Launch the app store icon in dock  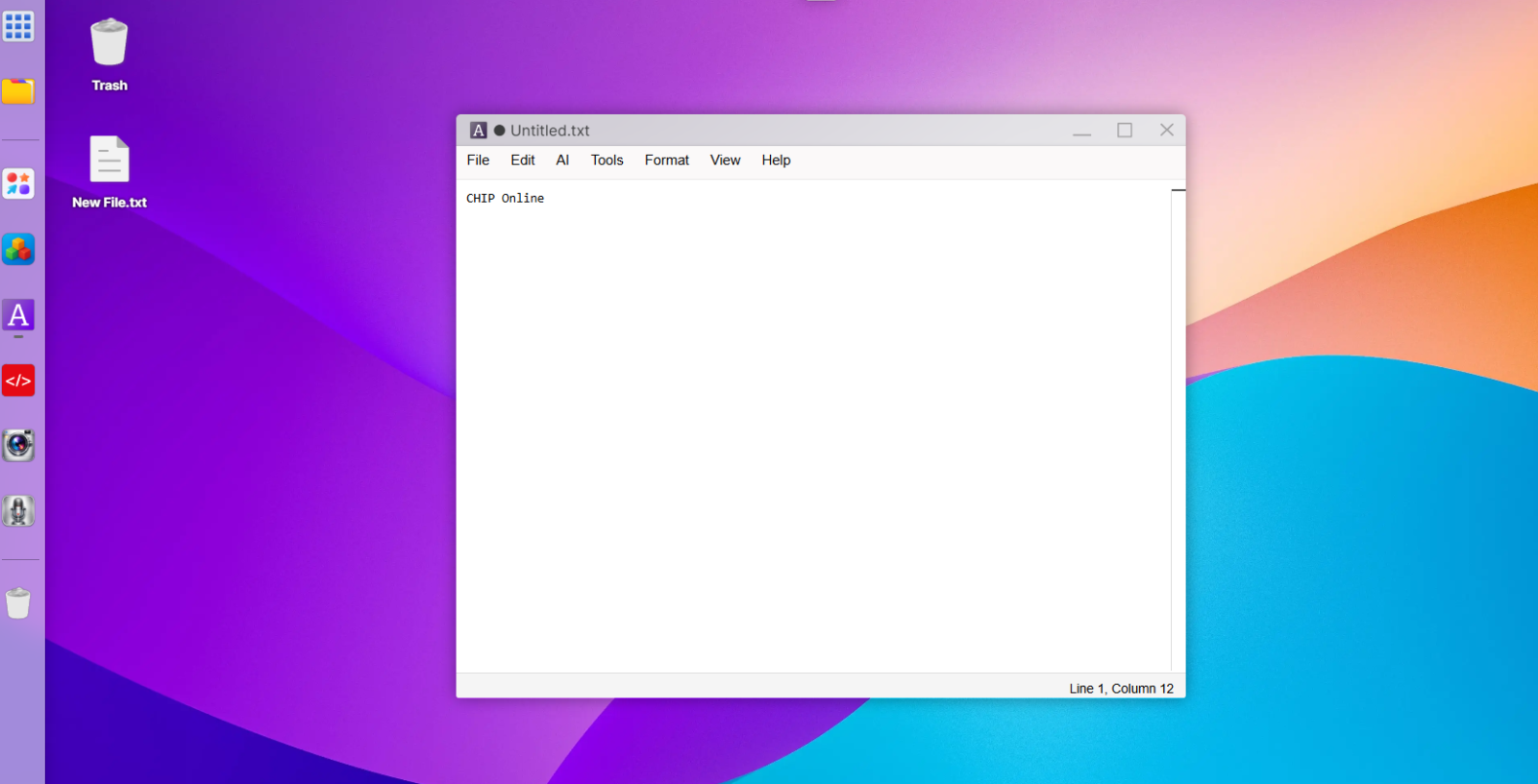coord(18,184)
